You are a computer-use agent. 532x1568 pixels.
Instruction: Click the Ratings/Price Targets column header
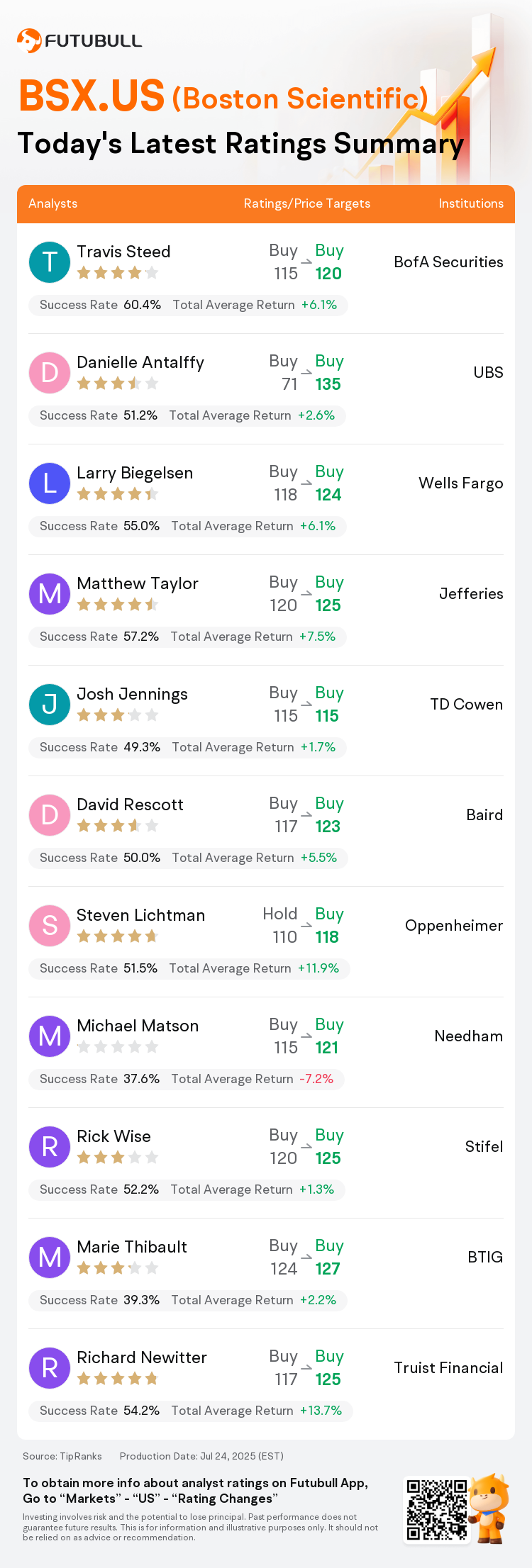point(307,203)
